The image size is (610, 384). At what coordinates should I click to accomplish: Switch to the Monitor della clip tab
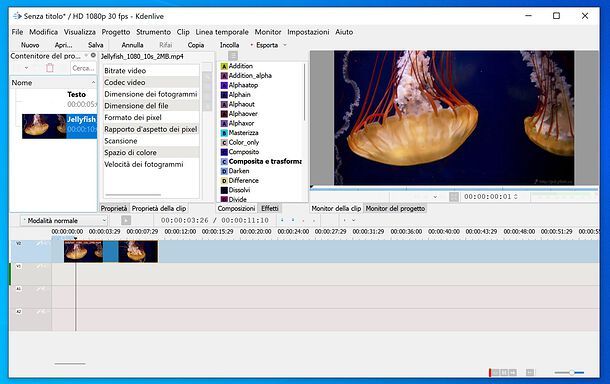[x=336, y=209]
